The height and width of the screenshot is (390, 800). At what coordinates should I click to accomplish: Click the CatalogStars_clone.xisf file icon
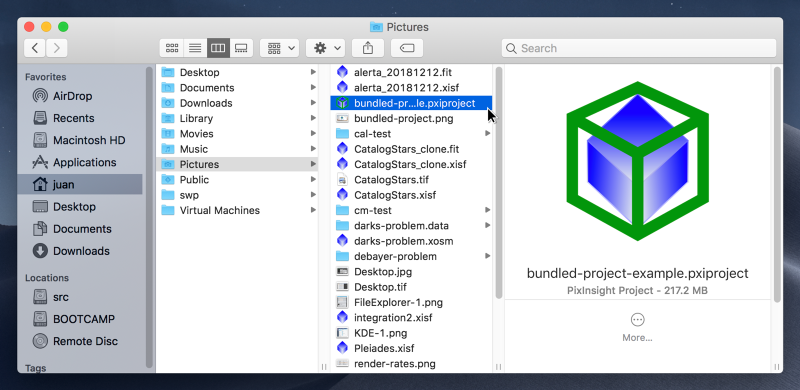click(342, 164)
